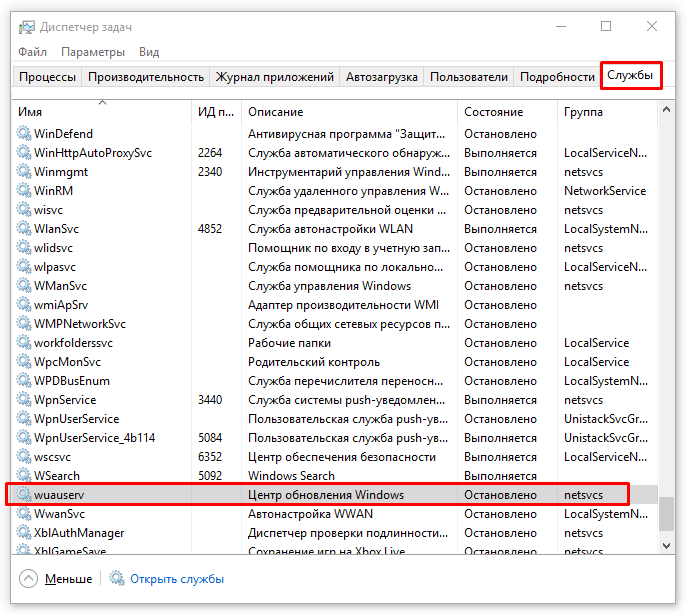Viewport: 687px width, 615px height.
Task: Open the Файл menu
Action: coord(32,52)
